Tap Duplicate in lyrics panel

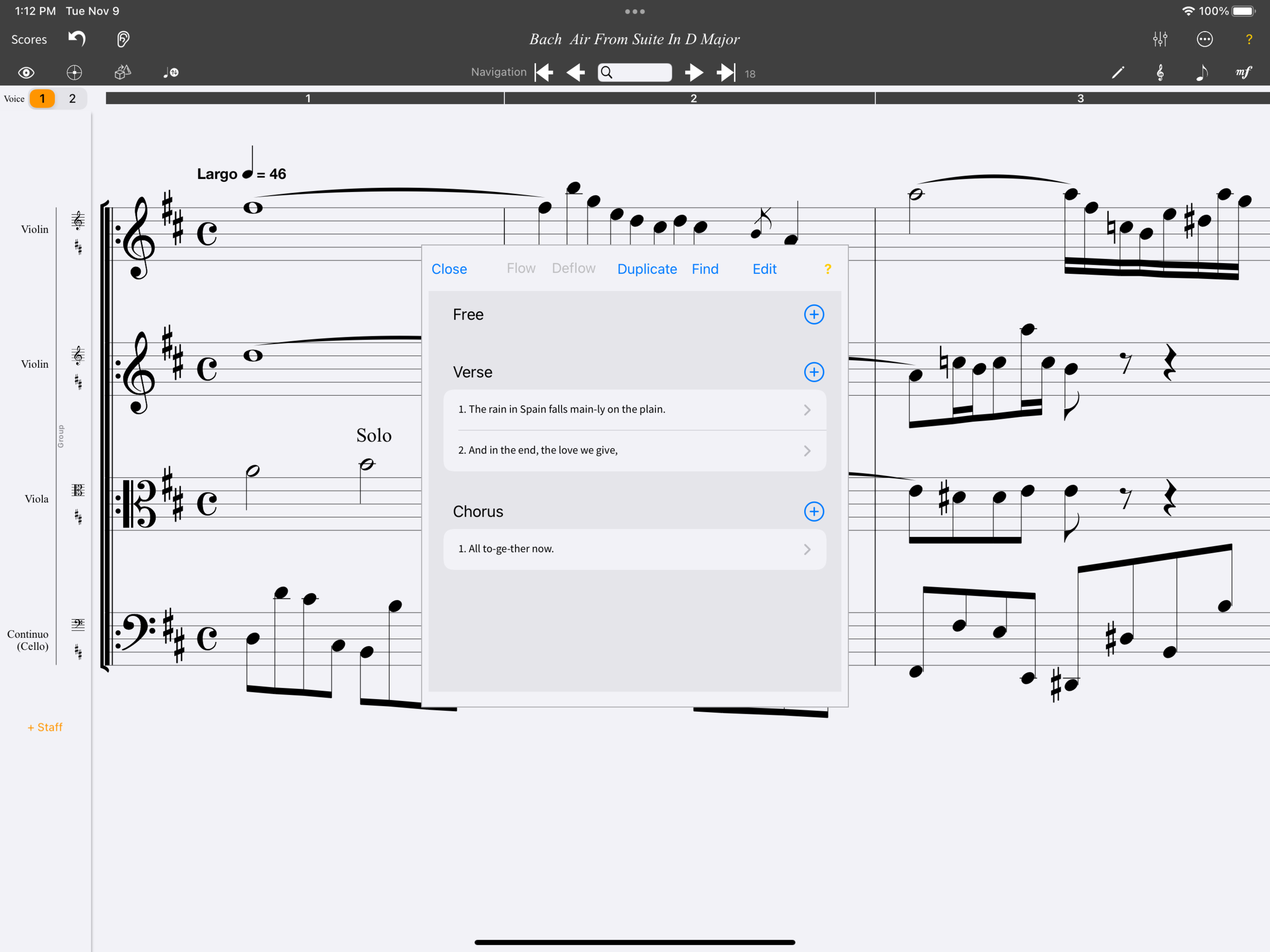647,269
